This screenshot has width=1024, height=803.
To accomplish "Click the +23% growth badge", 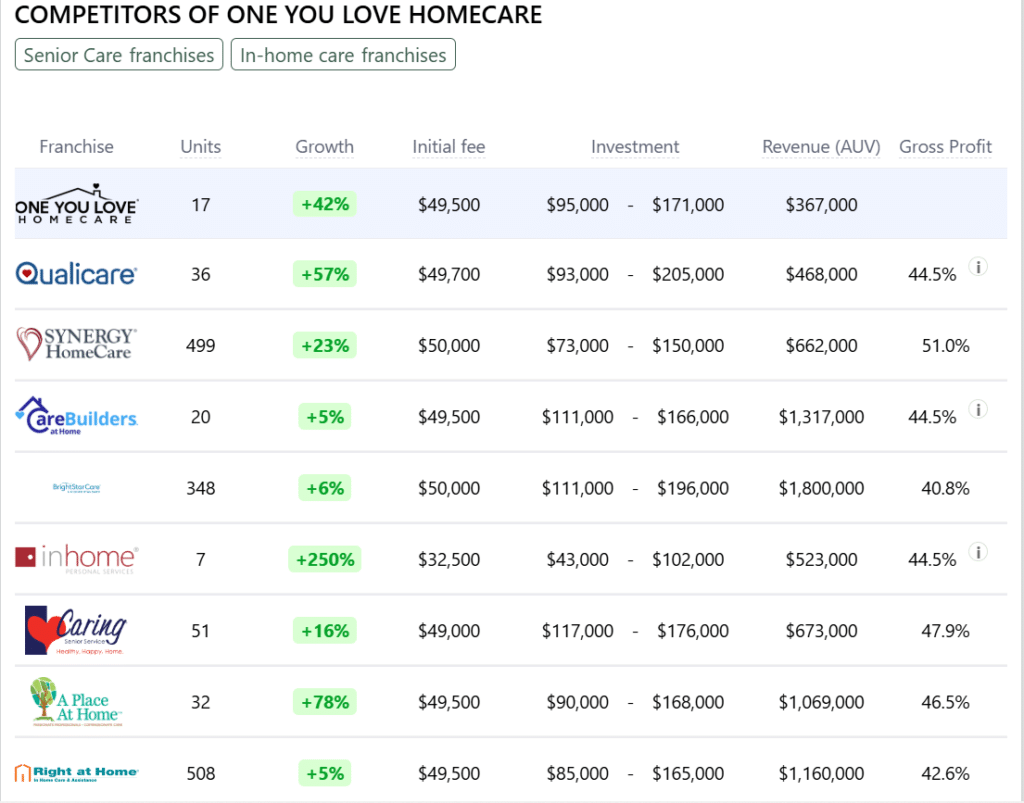I will coord(325,345).
